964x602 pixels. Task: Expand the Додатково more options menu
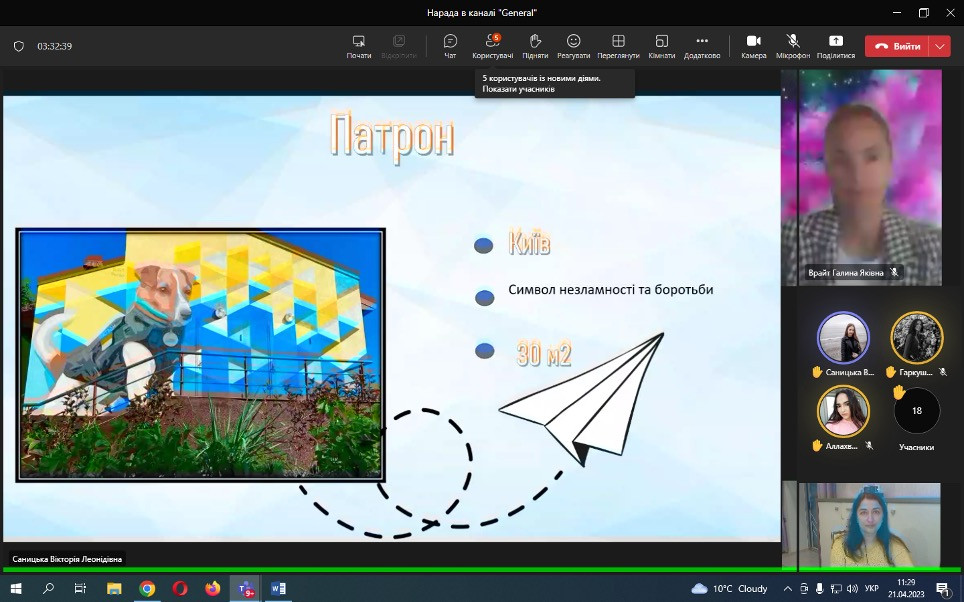pyautogui.click(x=702, y=45)
